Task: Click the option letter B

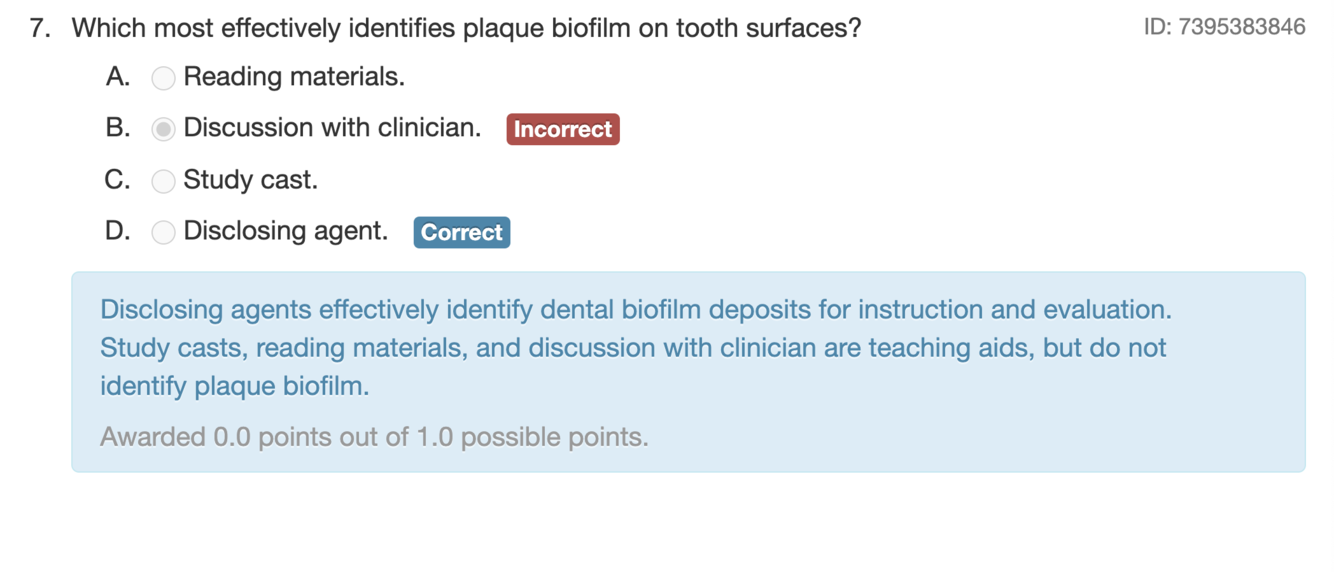Action: click(117, 128)
